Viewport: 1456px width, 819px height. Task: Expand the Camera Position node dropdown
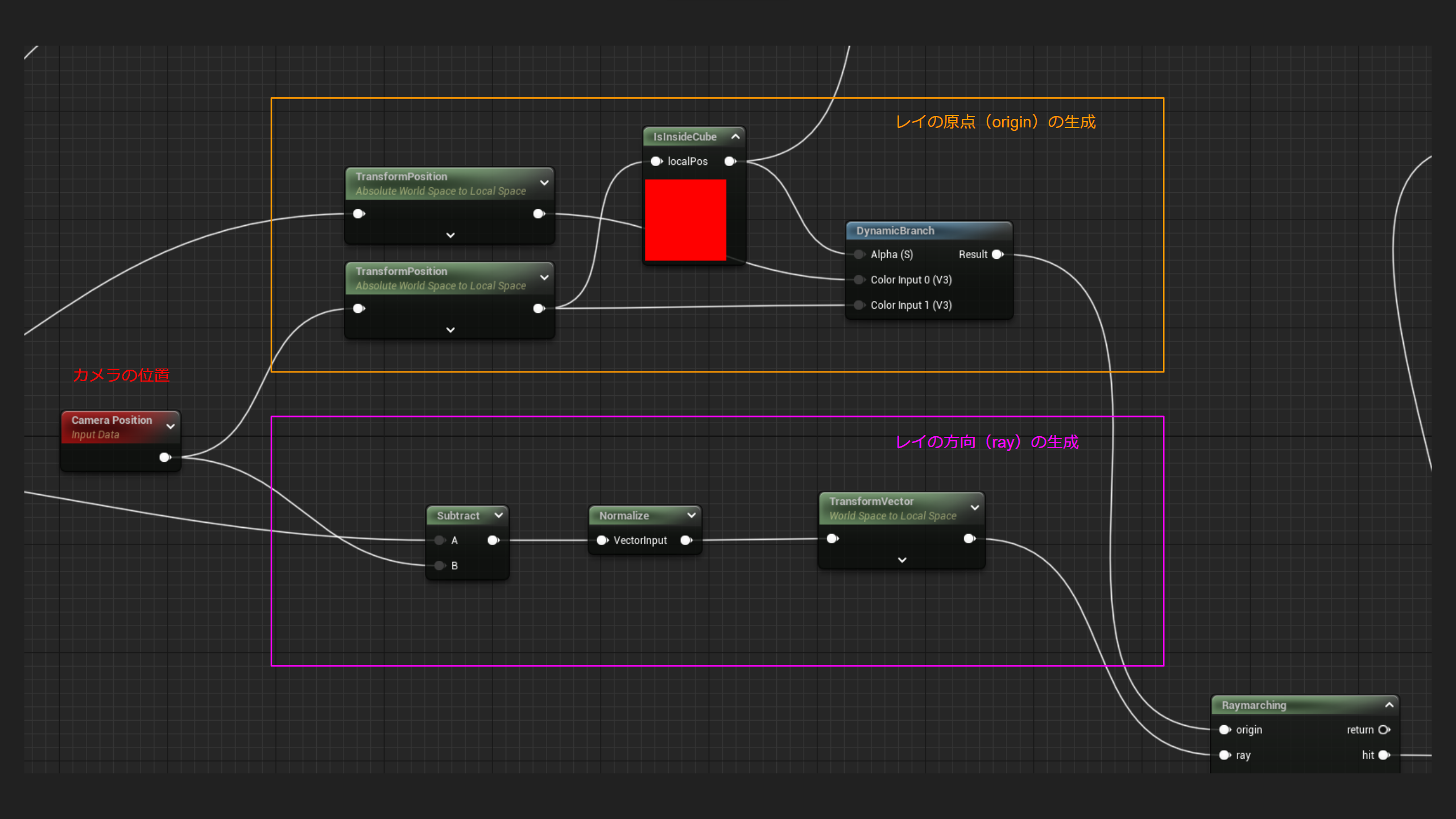click(171, 427)
